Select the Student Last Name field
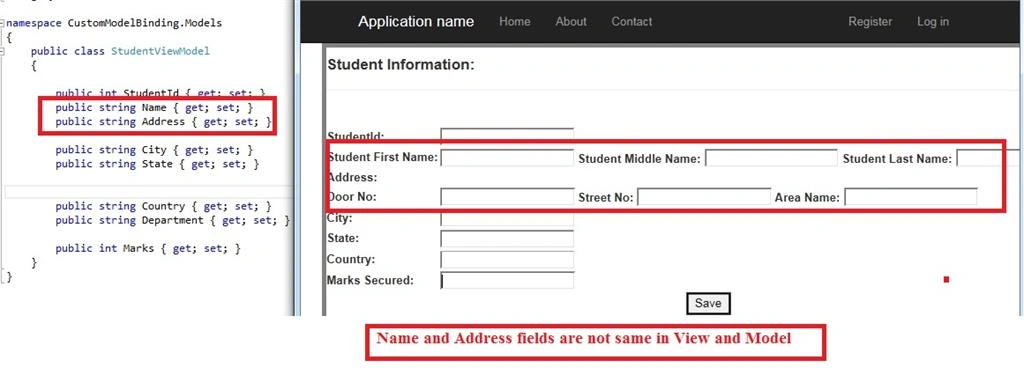The width and height of the screenshot is (1024, 375). tap(989, 158)
